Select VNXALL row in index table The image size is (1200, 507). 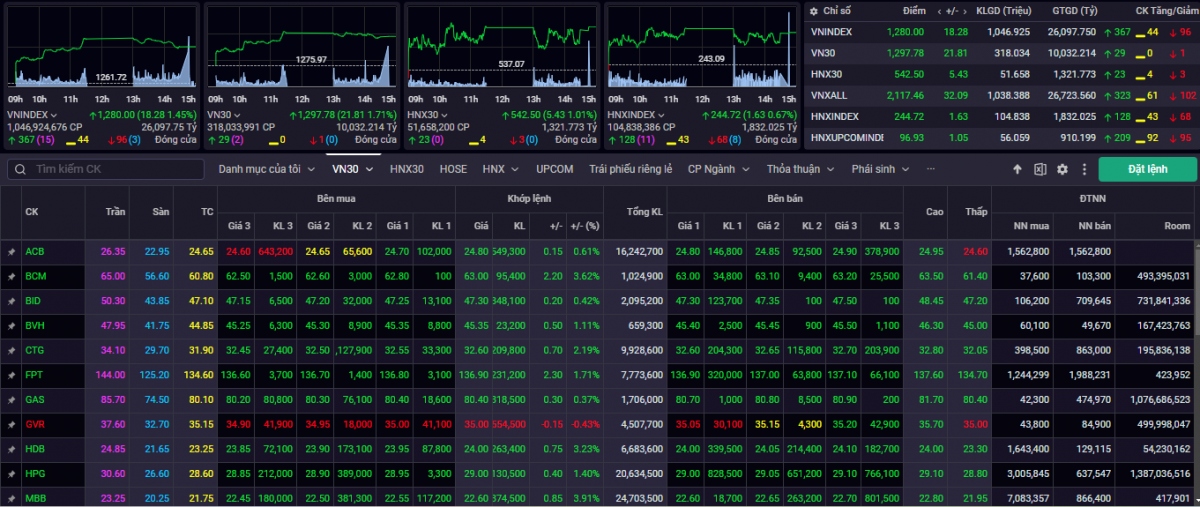tap(1000, 95)
